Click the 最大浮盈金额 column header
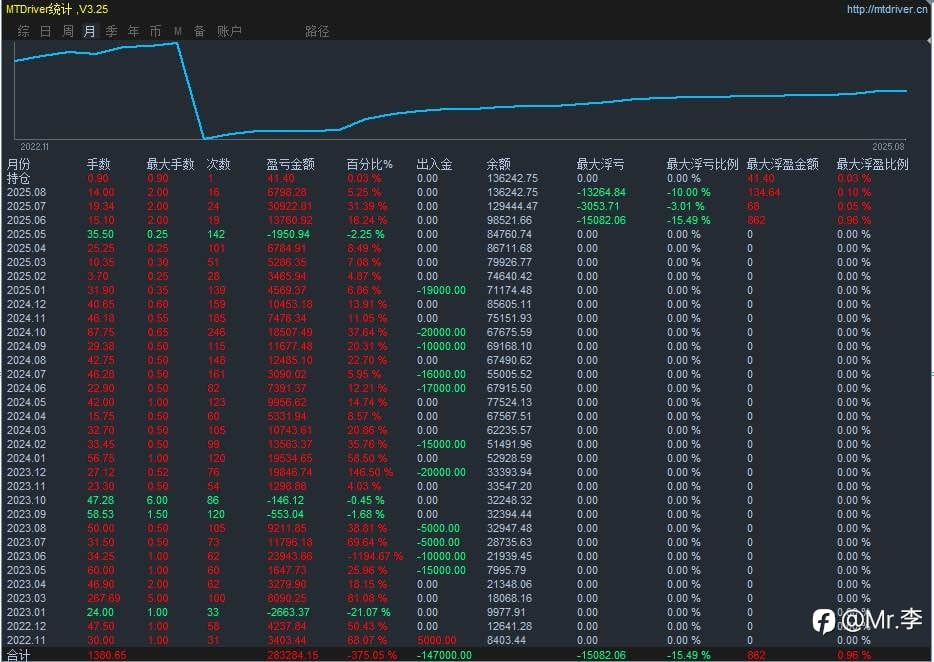This screenshot has height=662, width=934. coord(783,164)
